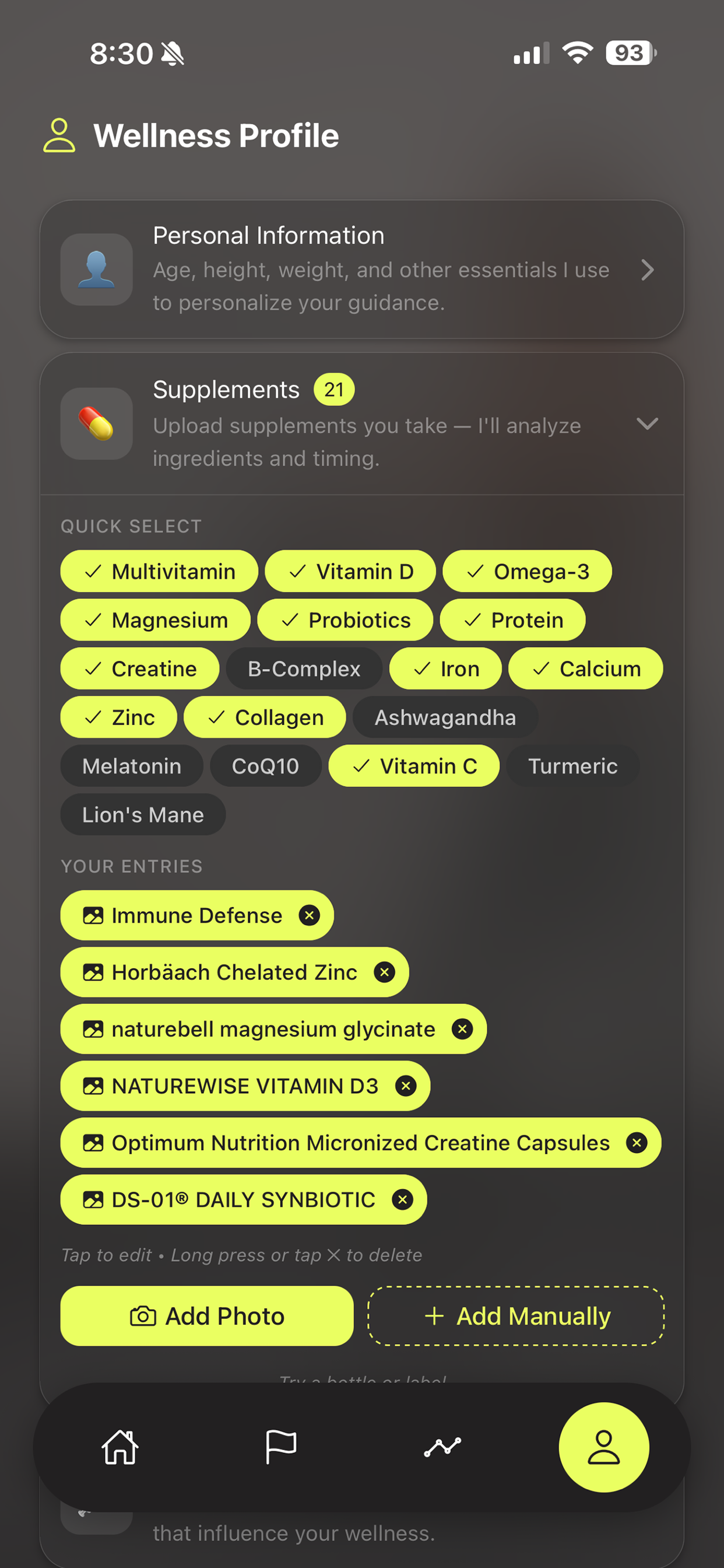Open the flag goals tab

click(x=281, y=1446)
